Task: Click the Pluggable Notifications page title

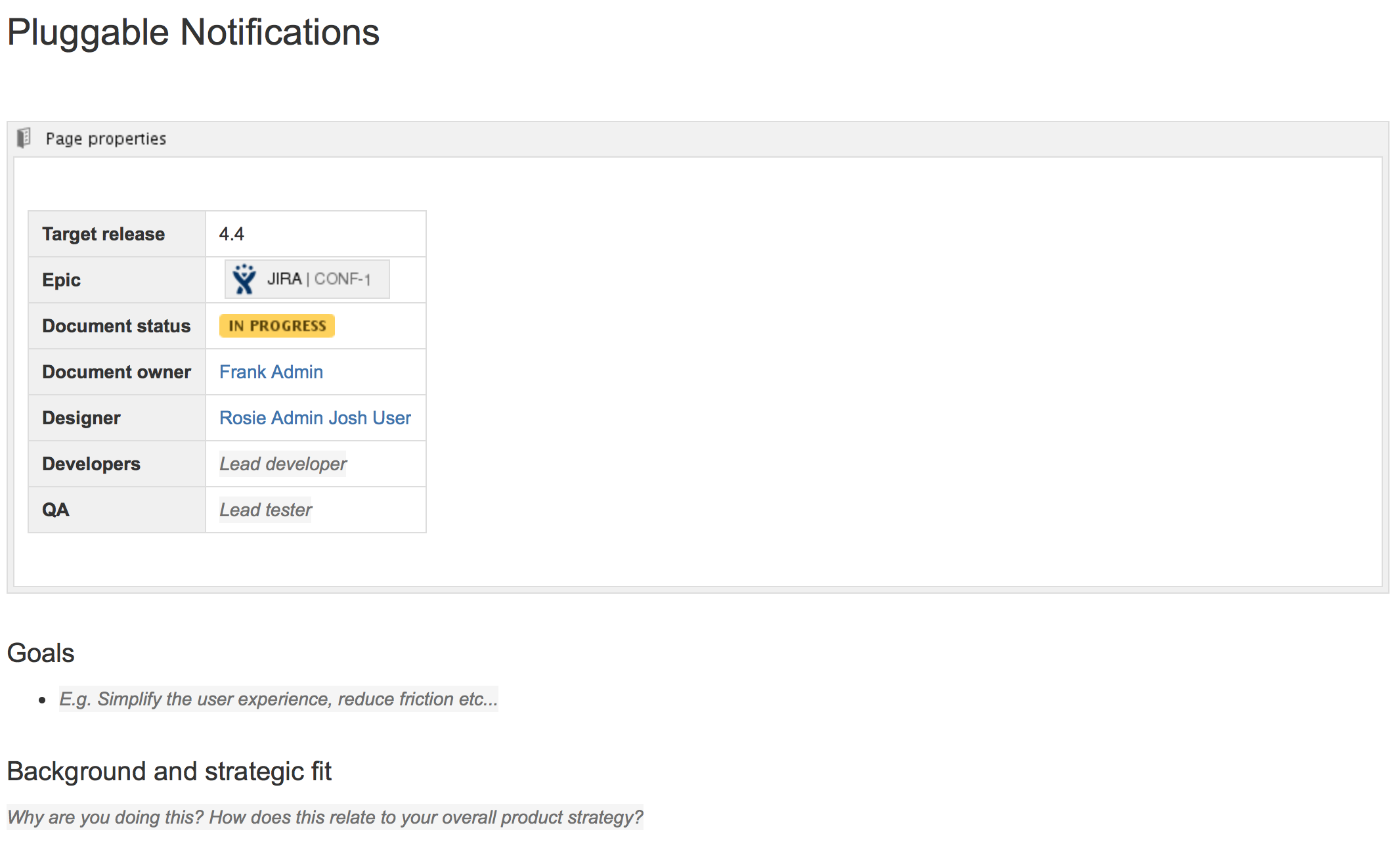Action: [193, 32]
